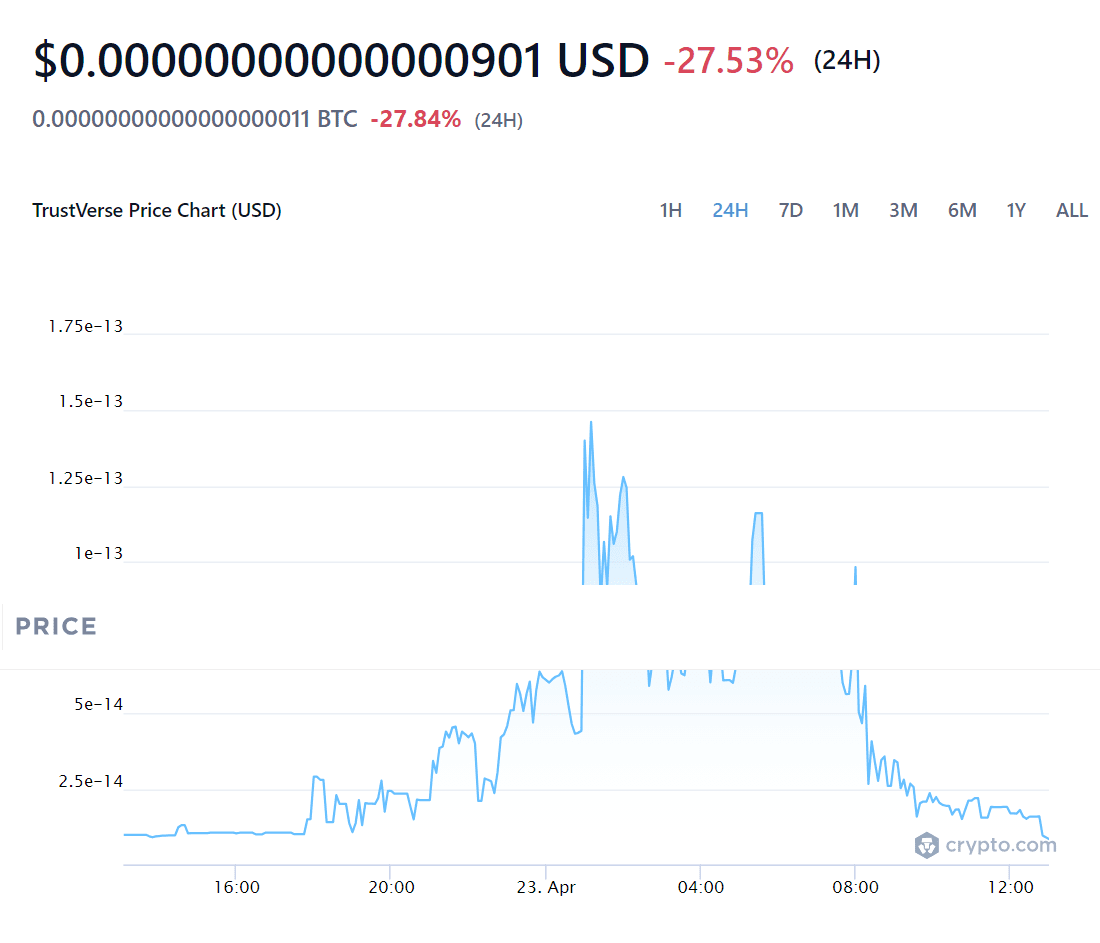Image resolution: width=1100 pixels, height=943 pixels.
Task: Click the USD price headline value
Action: tap(341, 61)
